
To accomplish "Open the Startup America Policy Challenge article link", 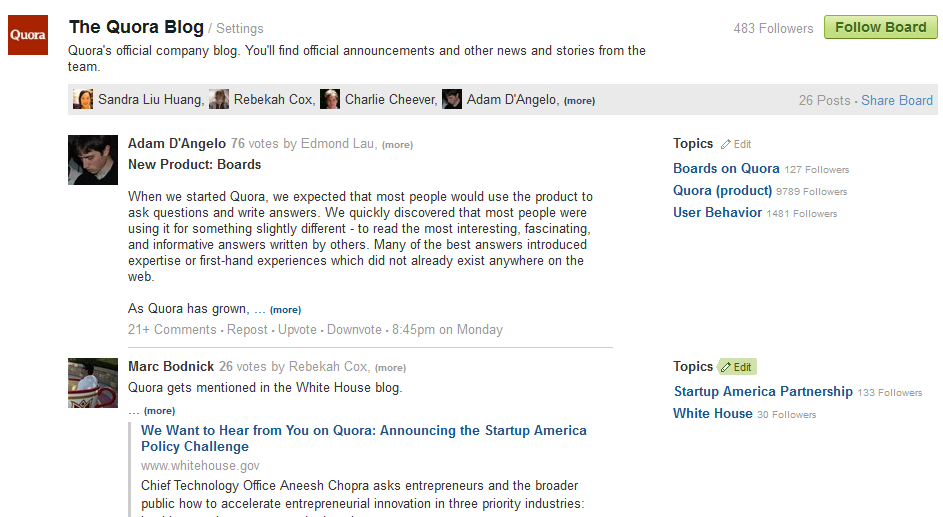I will [x=364, y=438].
